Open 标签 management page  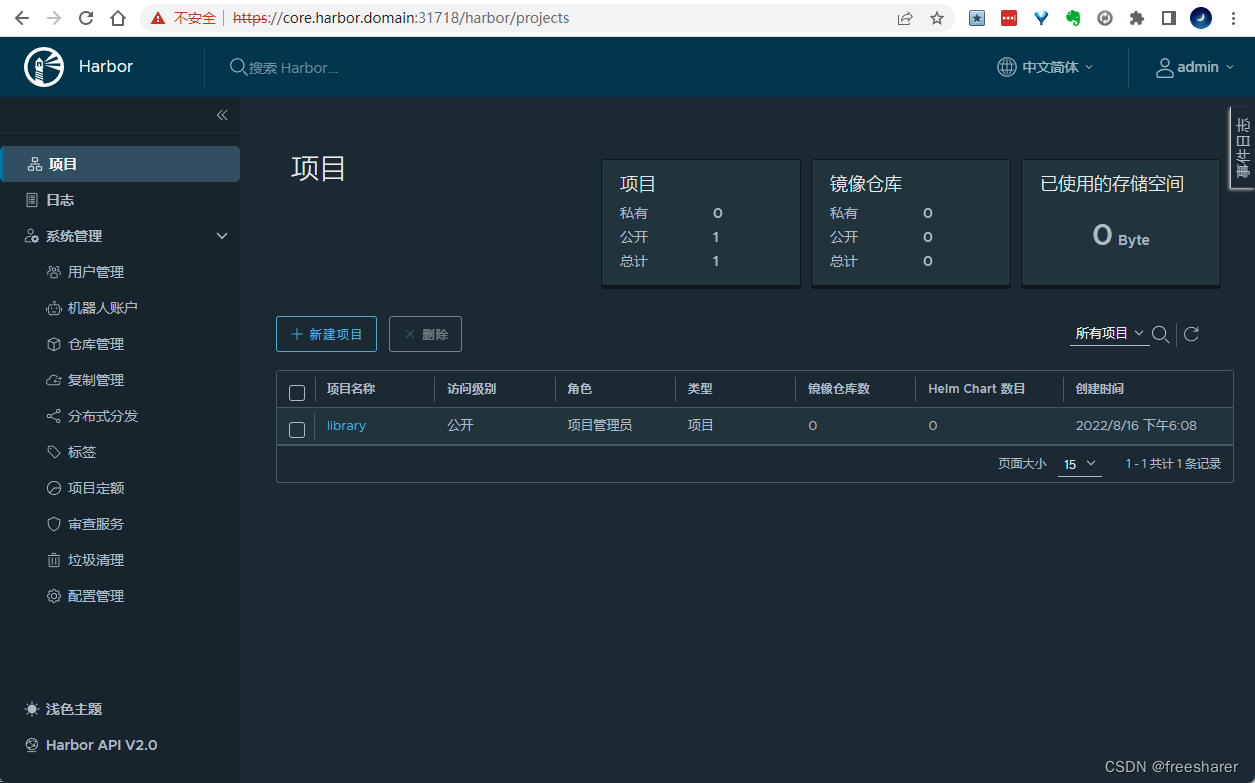coord(82,452)
